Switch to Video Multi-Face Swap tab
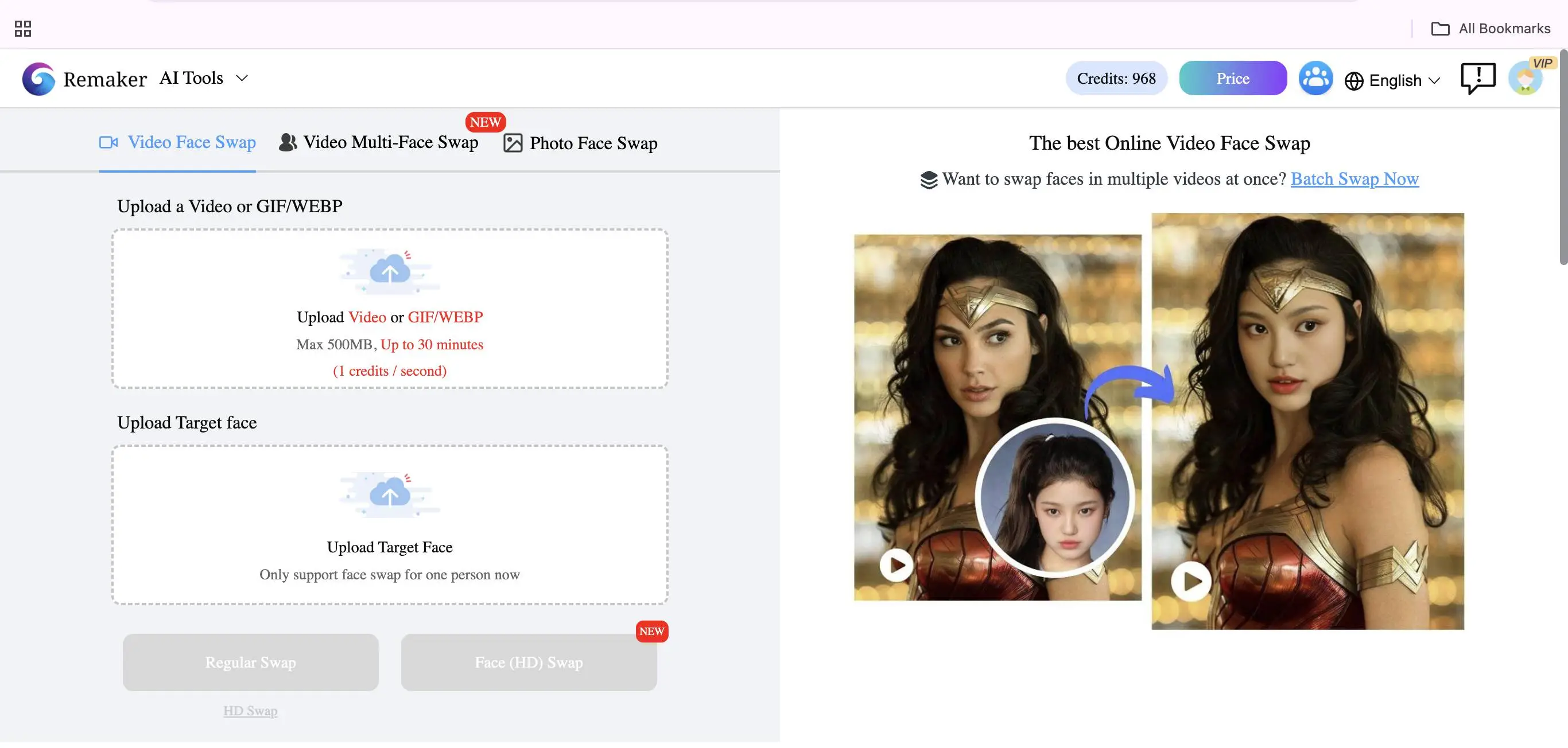 379,142
